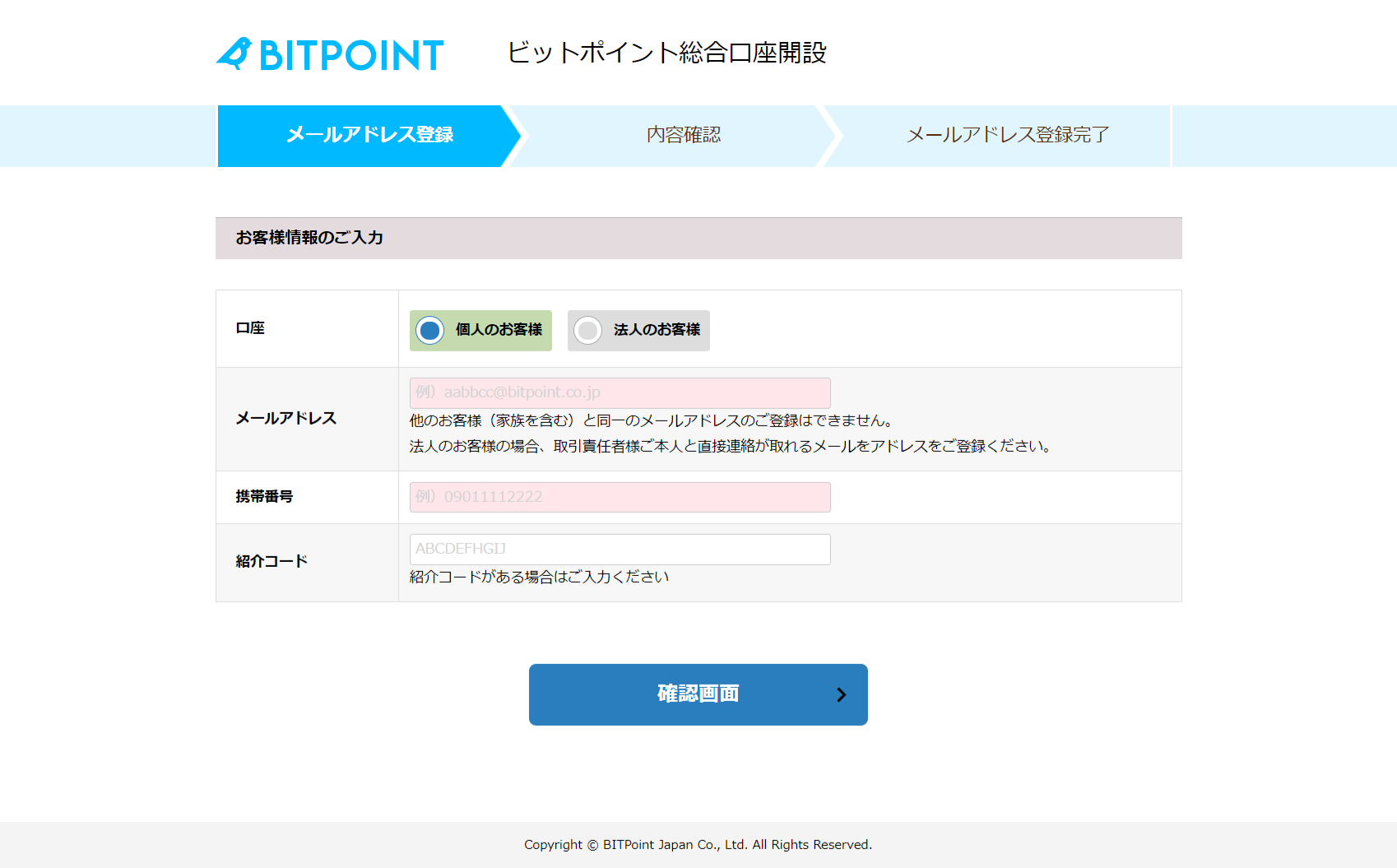Viewport: 1397px width, 868px height.
Task: Click the 携帯番号 phone number field
Action: (619, 497)
